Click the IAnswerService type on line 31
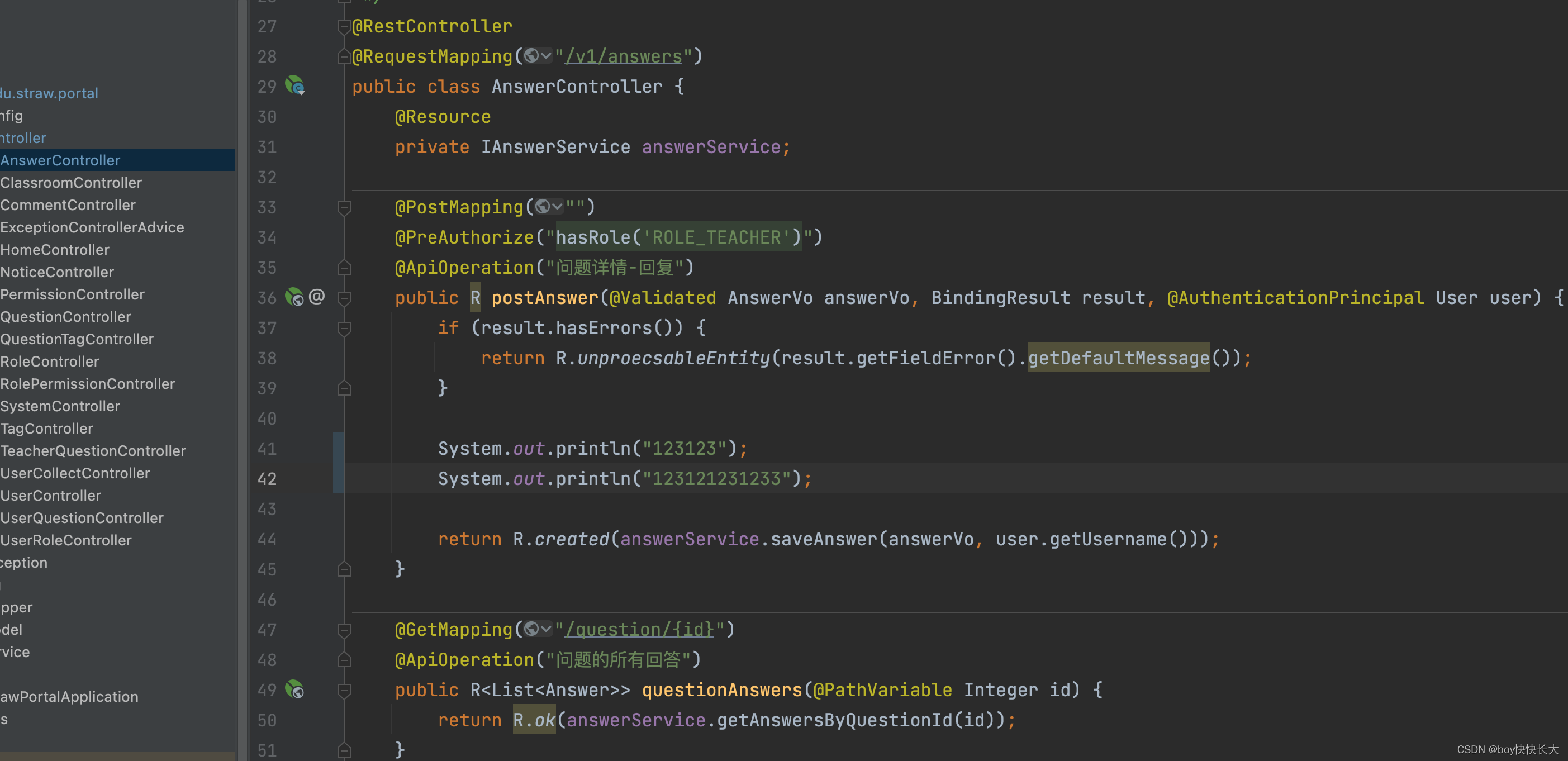This screenshot has width=1568, height=761. point(556,147)
